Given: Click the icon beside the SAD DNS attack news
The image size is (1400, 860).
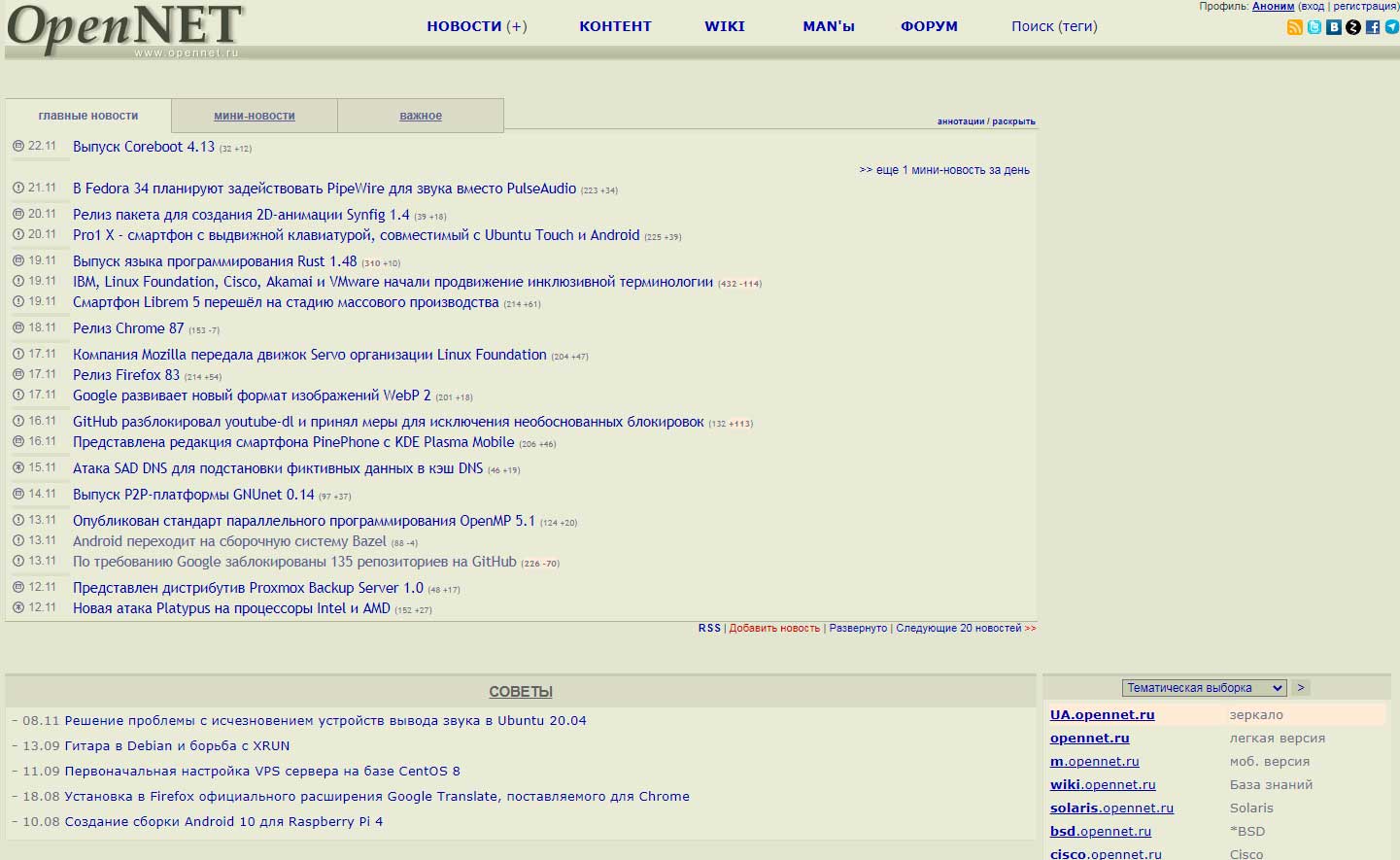Looking at the screenshot, I should 18,467.
